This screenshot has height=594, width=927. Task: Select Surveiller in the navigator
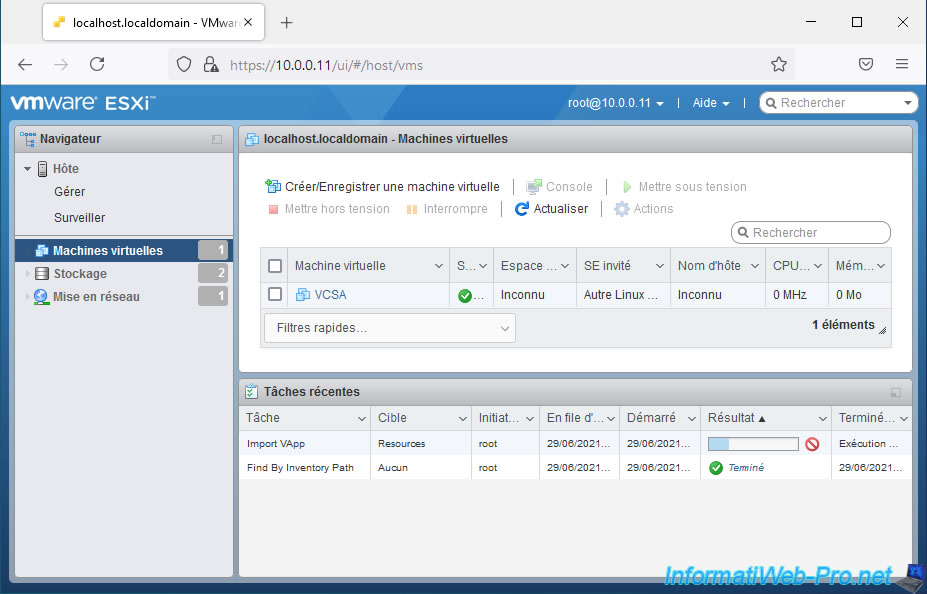point(79,217)
